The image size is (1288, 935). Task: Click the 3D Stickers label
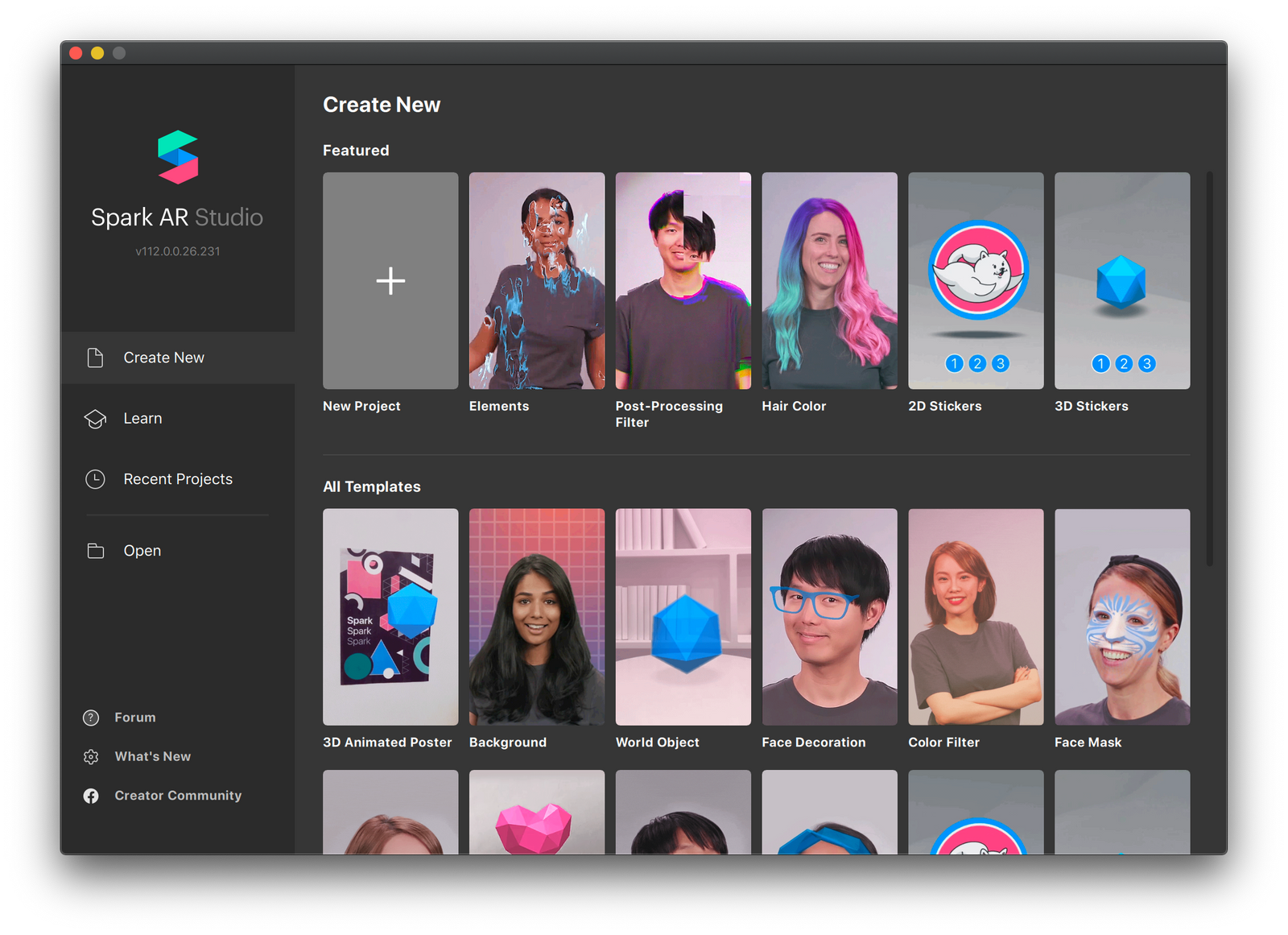(x=1092, y=407)
